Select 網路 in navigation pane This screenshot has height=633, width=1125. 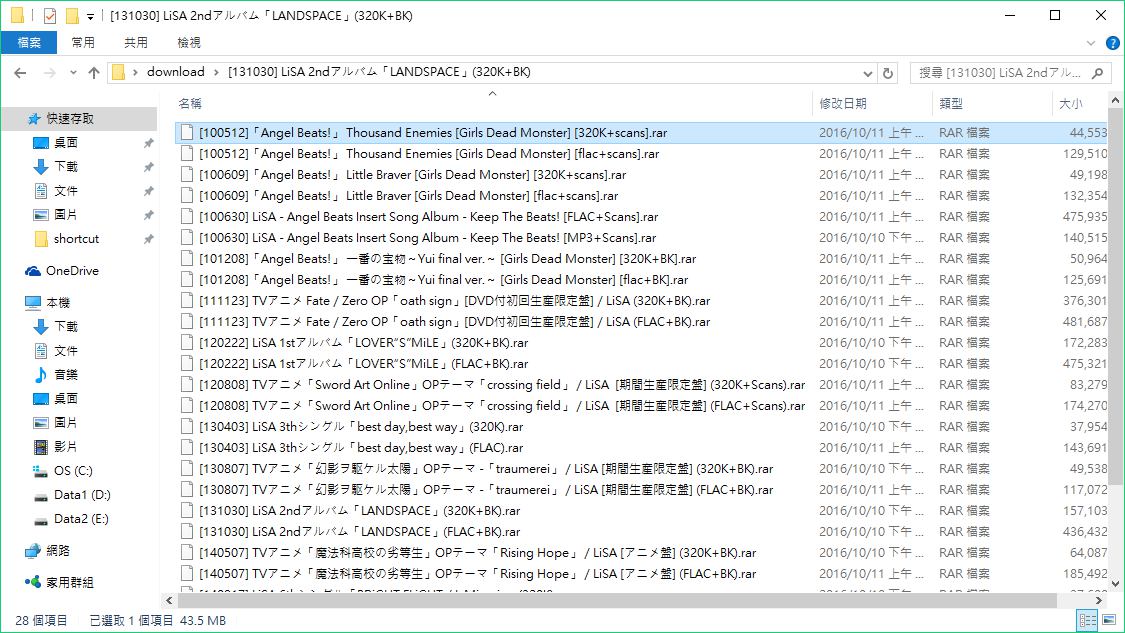point(58,551)
